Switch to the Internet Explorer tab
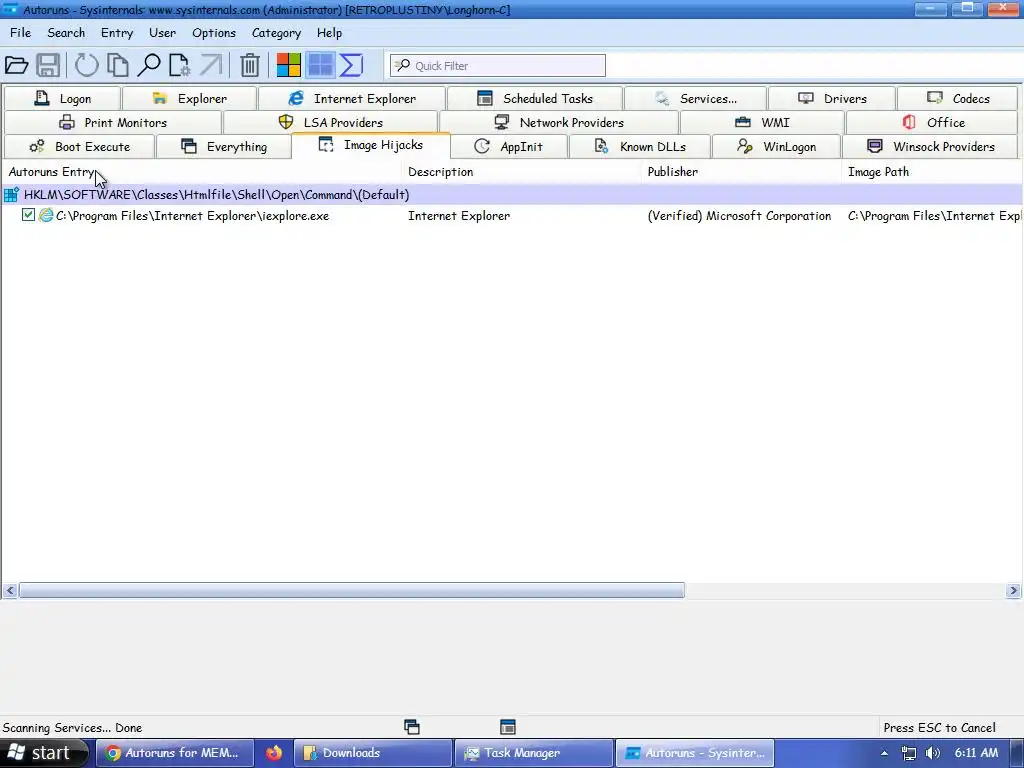 [351, 98]
